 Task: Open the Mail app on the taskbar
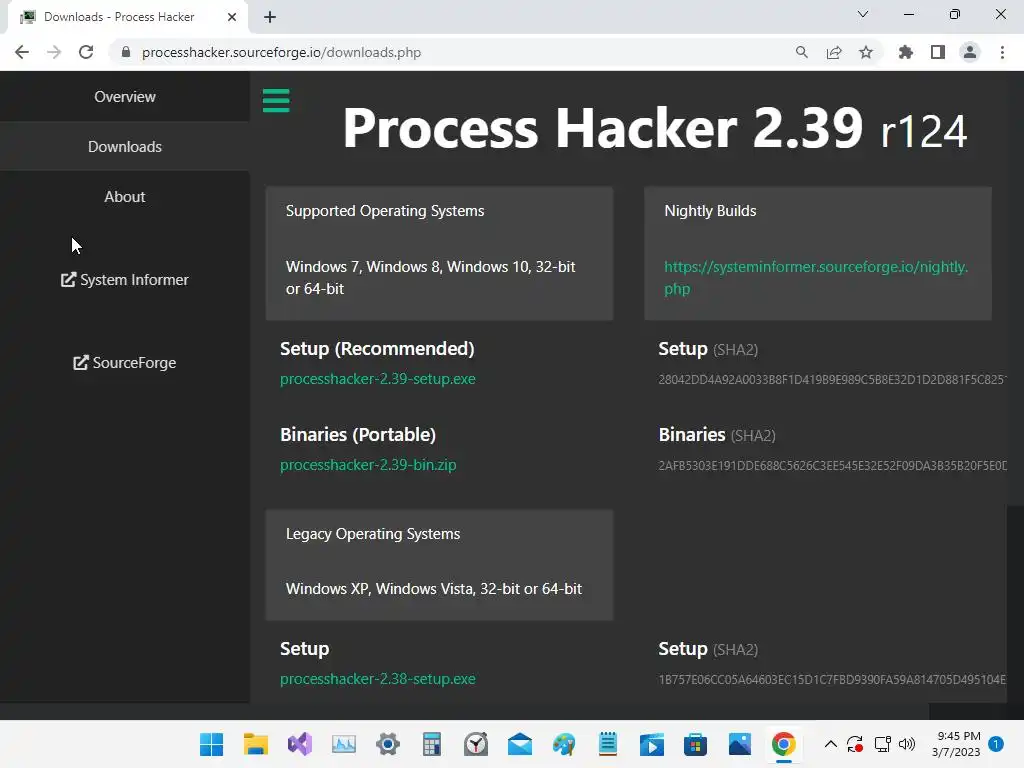(x=520, y=744)
